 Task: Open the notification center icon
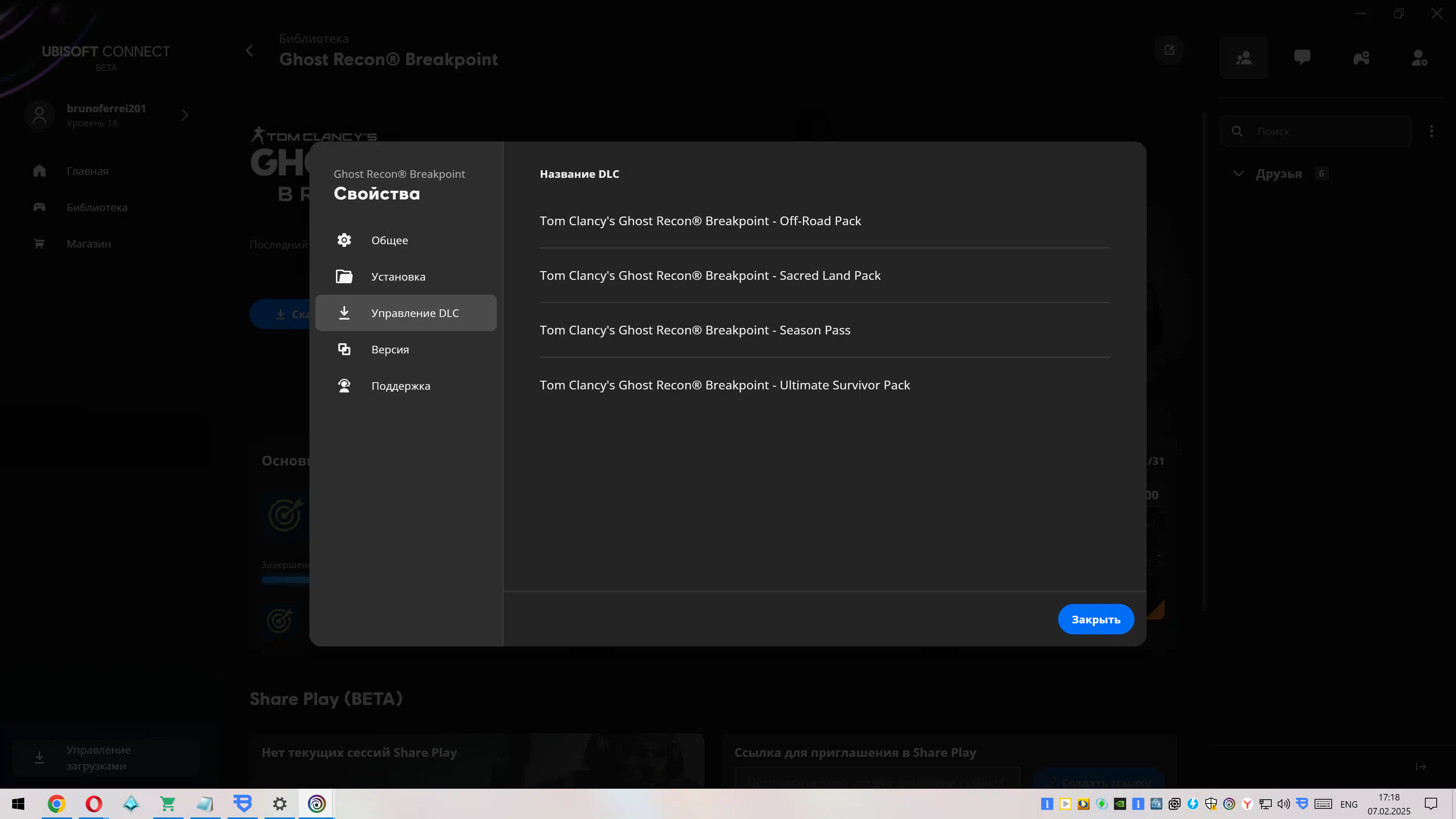1431,804
